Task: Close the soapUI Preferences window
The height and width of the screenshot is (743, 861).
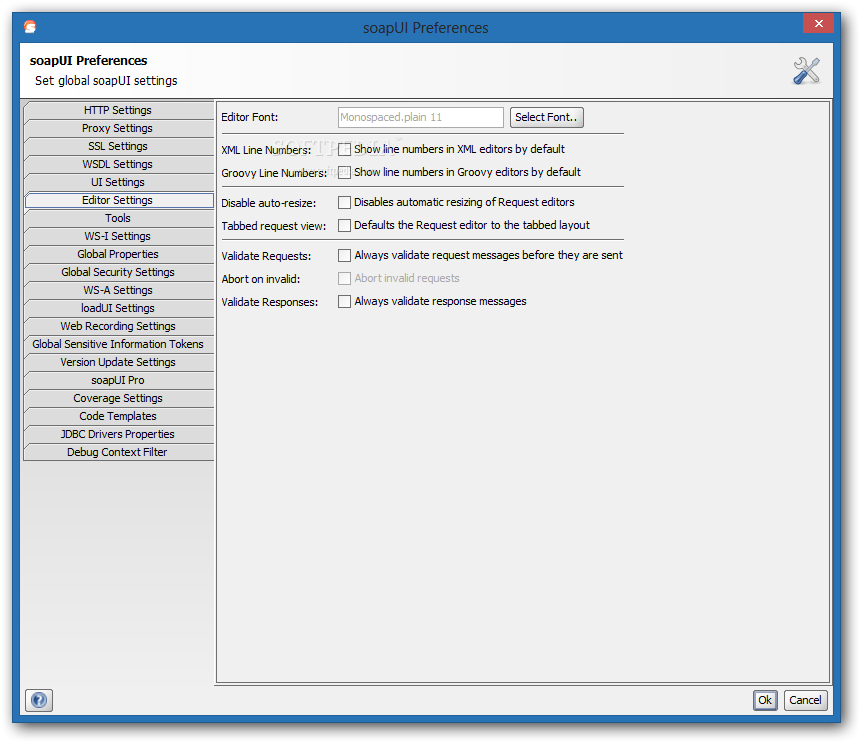Action: pos(818,24)
